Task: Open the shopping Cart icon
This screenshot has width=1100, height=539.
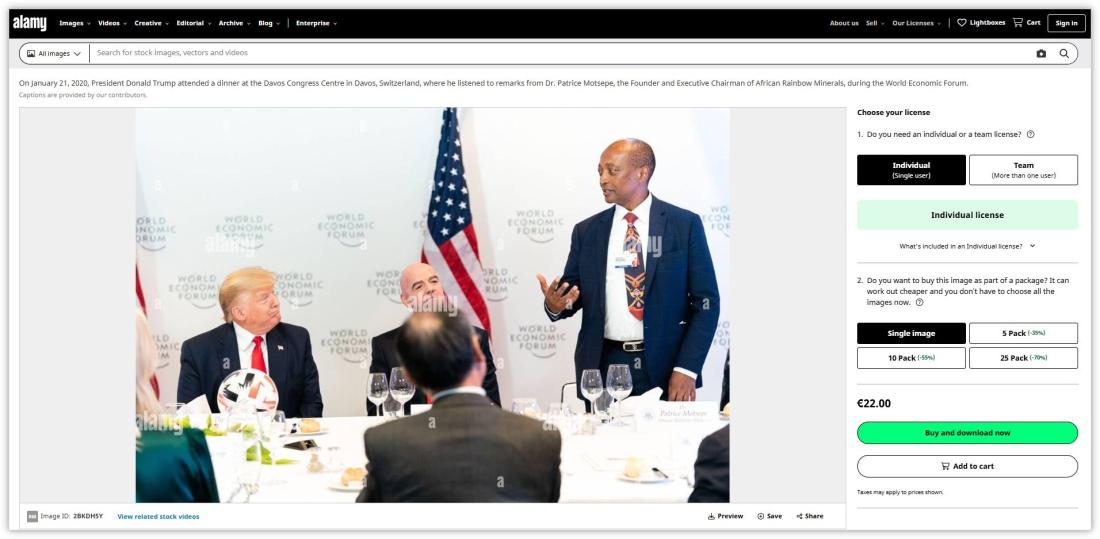Action: [x=1017, y=22]
